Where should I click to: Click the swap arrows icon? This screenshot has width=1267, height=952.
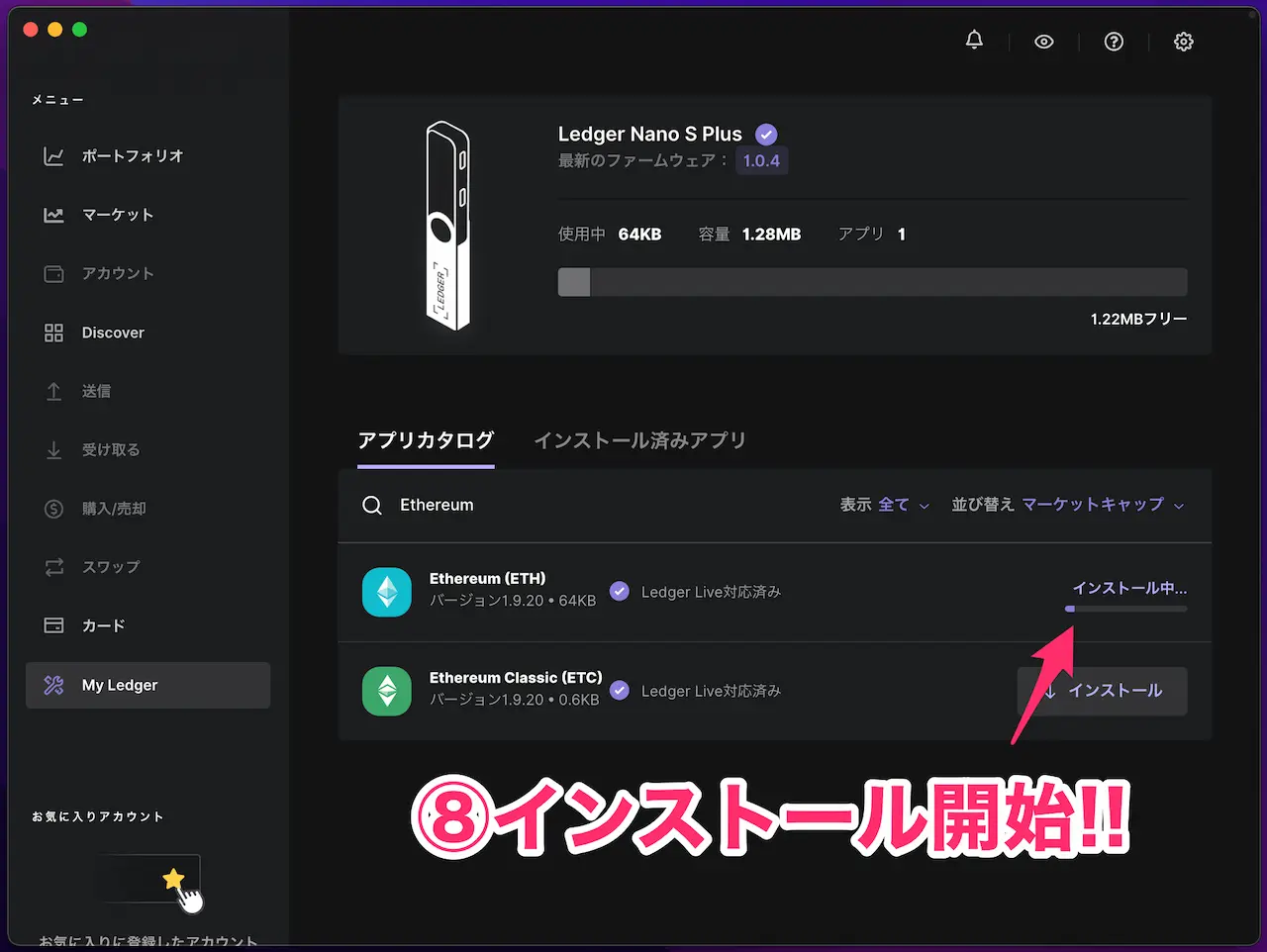(x=53, y=567)
